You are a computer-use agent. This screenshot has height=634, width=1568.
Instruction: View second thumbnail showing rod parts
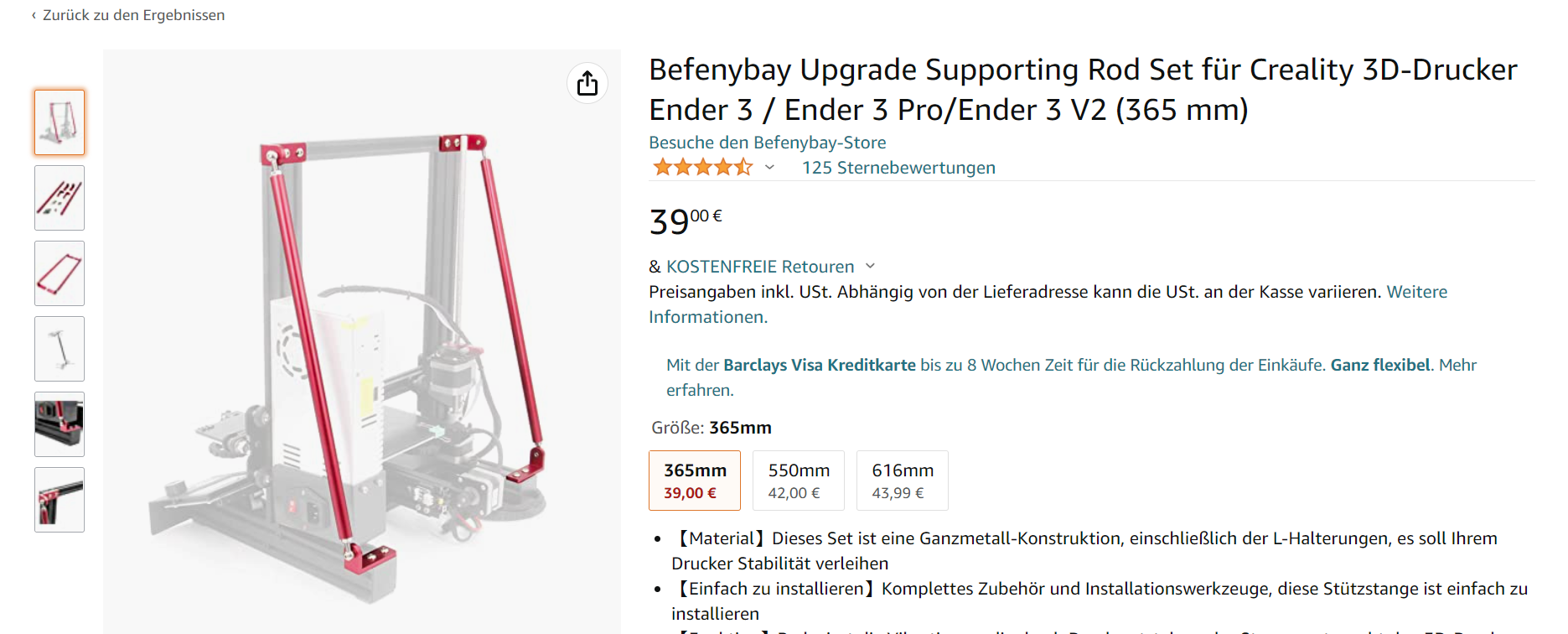(60, 198)
